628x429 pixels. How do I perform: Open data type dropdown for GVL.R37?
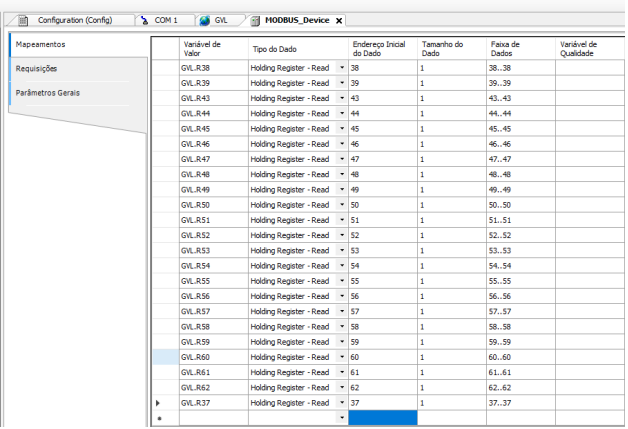point(341,402)
